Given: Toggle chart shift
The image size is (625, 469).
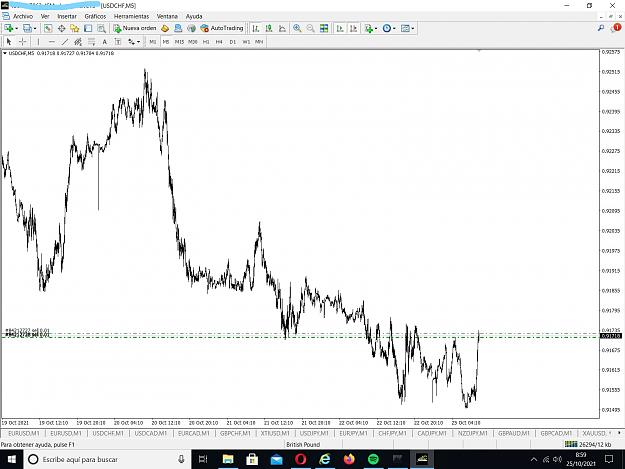Looking at the screenshot, I should click(x=353, y=28).
